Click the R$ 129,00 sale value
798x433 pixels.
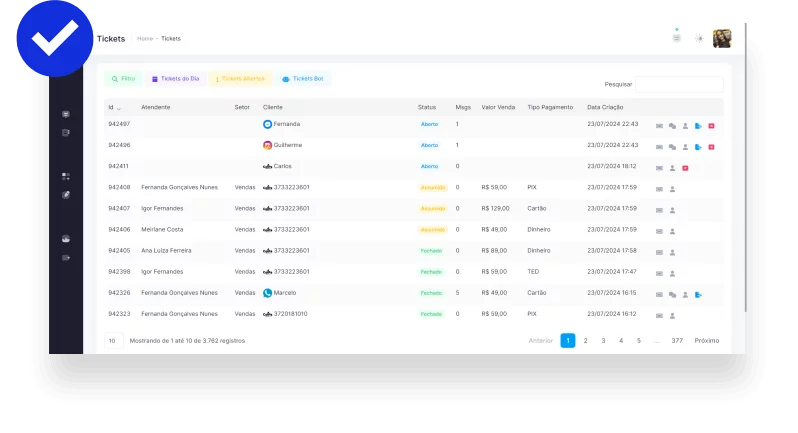pyautogui.click(x=495, y=209)
